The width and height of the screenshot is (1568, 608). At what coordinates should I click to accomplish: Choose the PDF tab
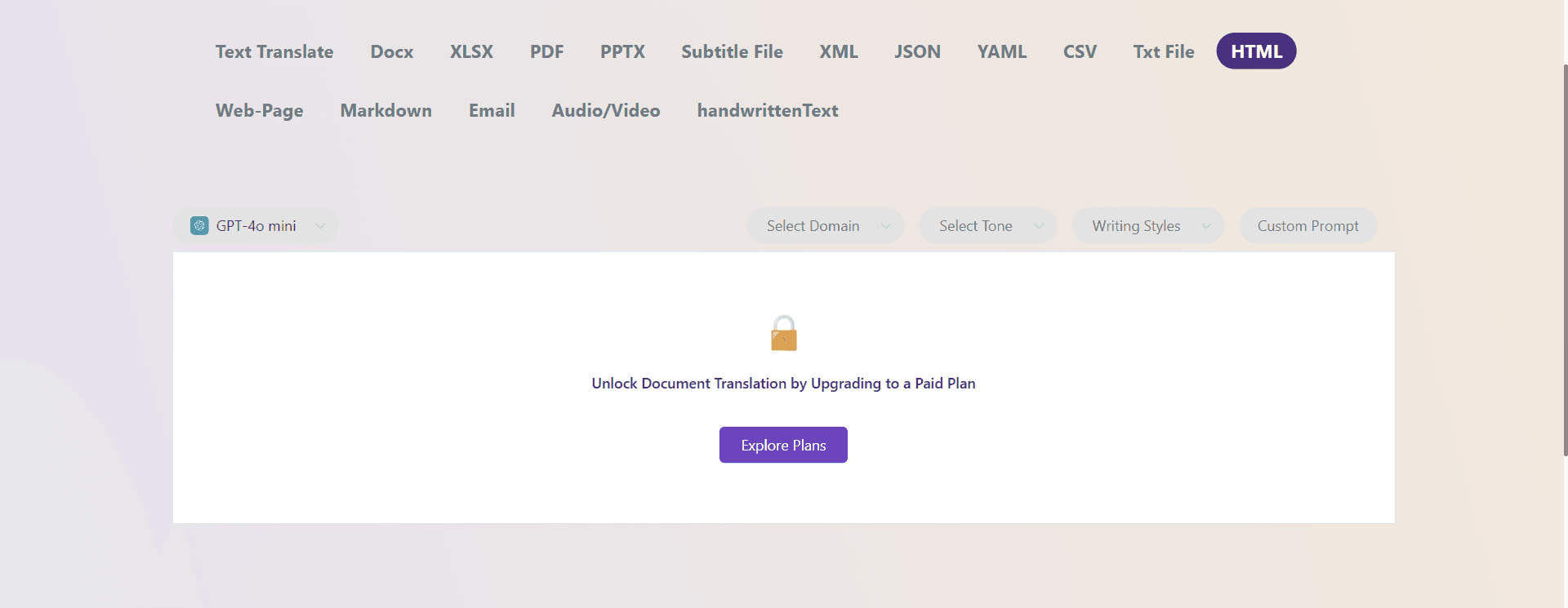point(546,51)
